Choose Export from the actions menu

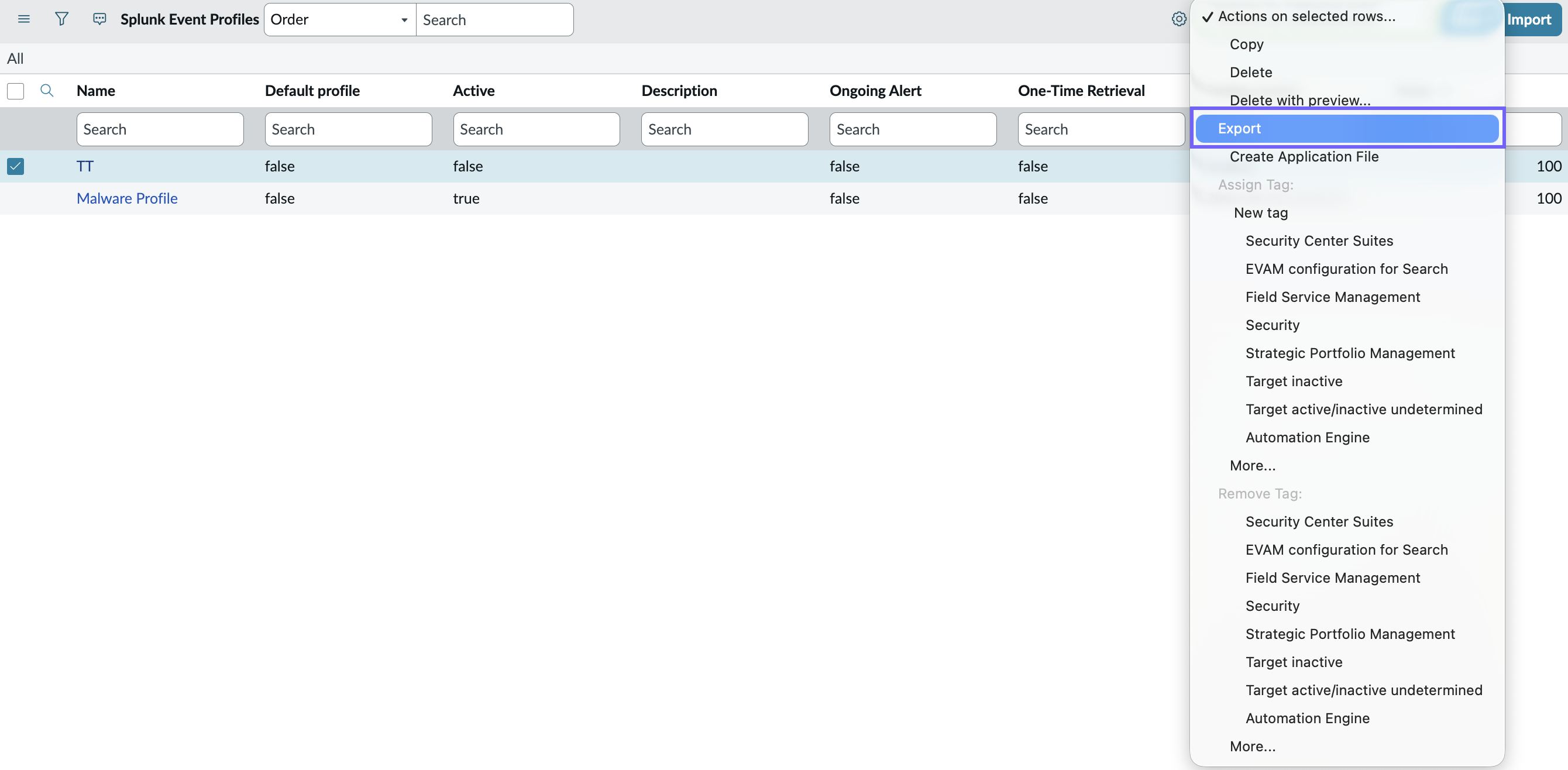[1347, 129]
